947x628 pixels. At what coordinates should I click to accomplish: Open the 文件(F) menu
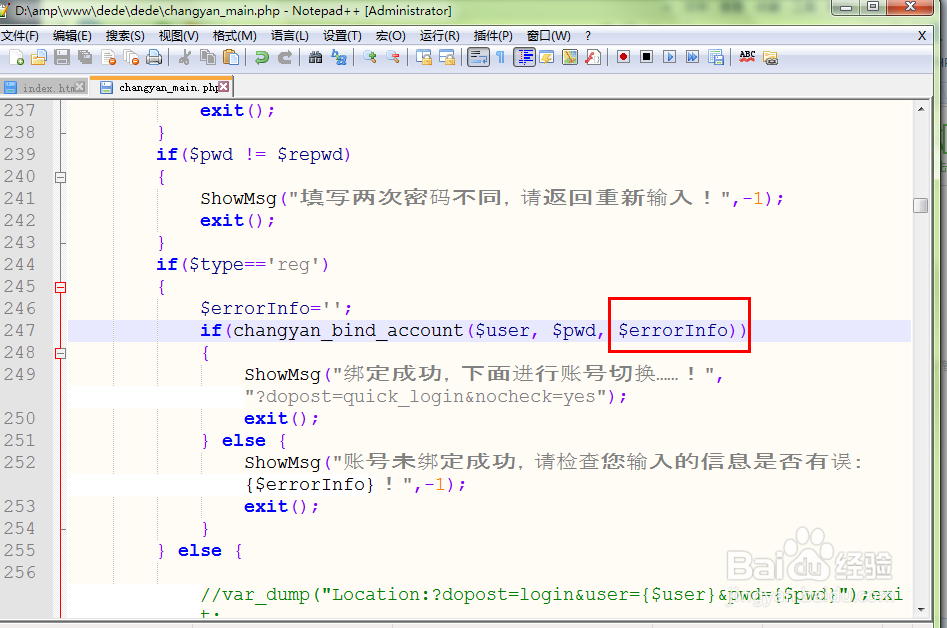pyautogui.click(x=20, y=36)
